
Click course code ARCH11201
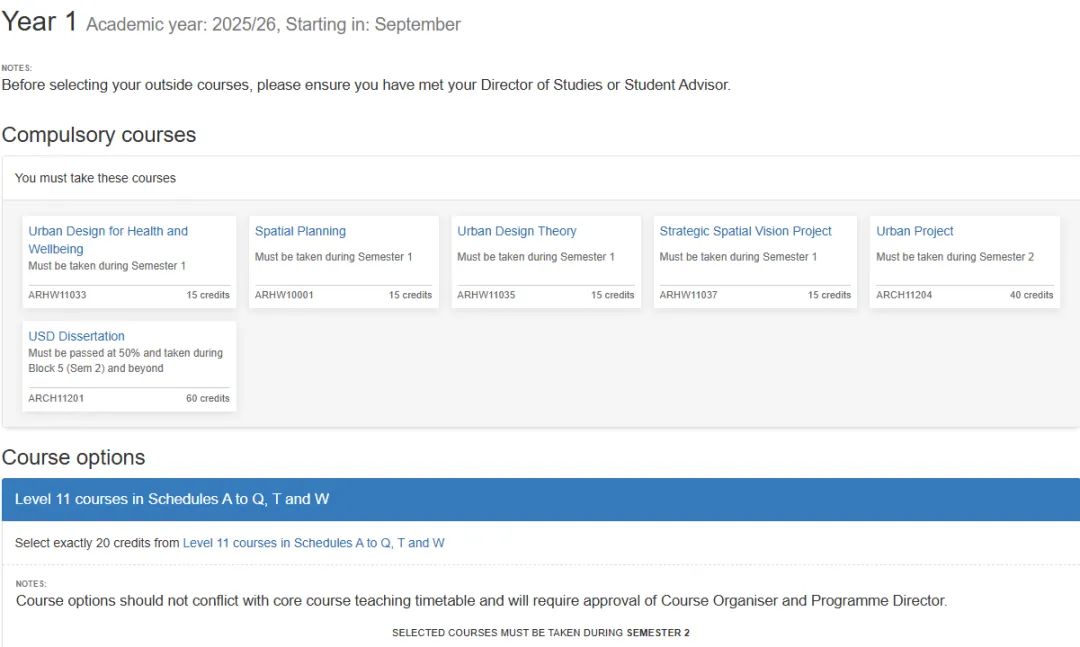tap(56, 398)
